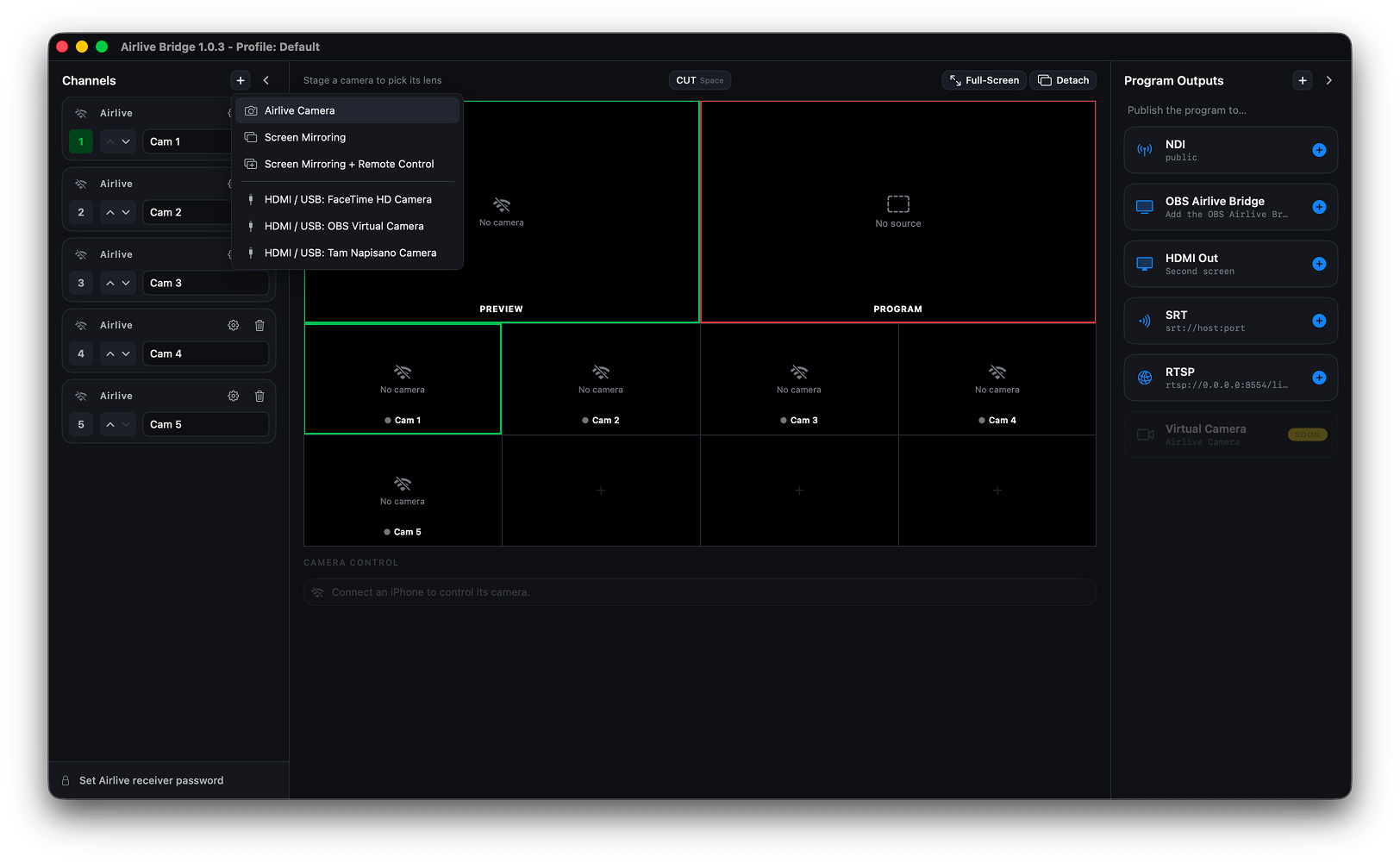Move channel 4 up with chevron
1400x863 pixels.
110,353
